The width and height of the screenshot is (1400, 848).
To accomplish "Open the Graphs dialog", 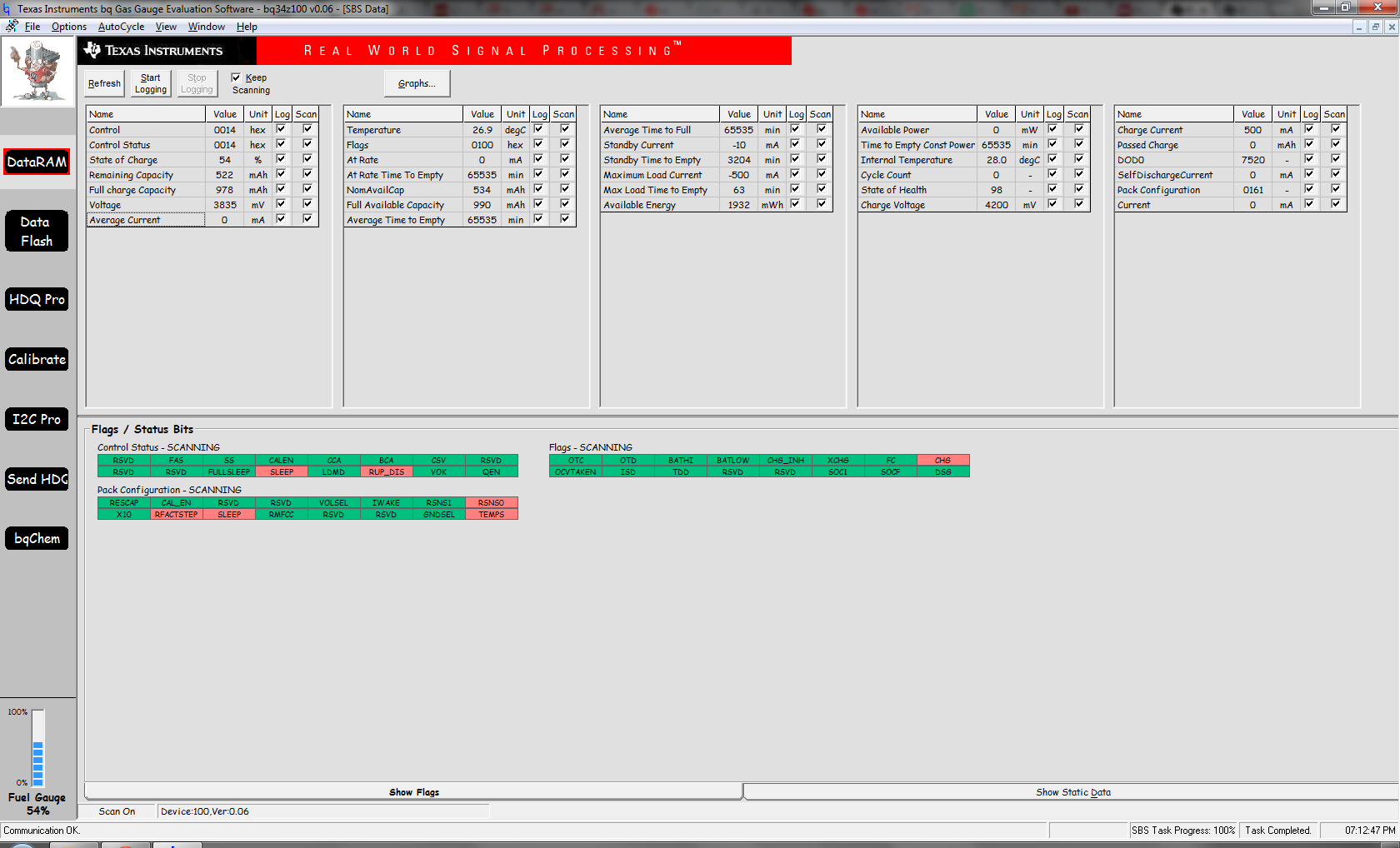I will [417, 83].
